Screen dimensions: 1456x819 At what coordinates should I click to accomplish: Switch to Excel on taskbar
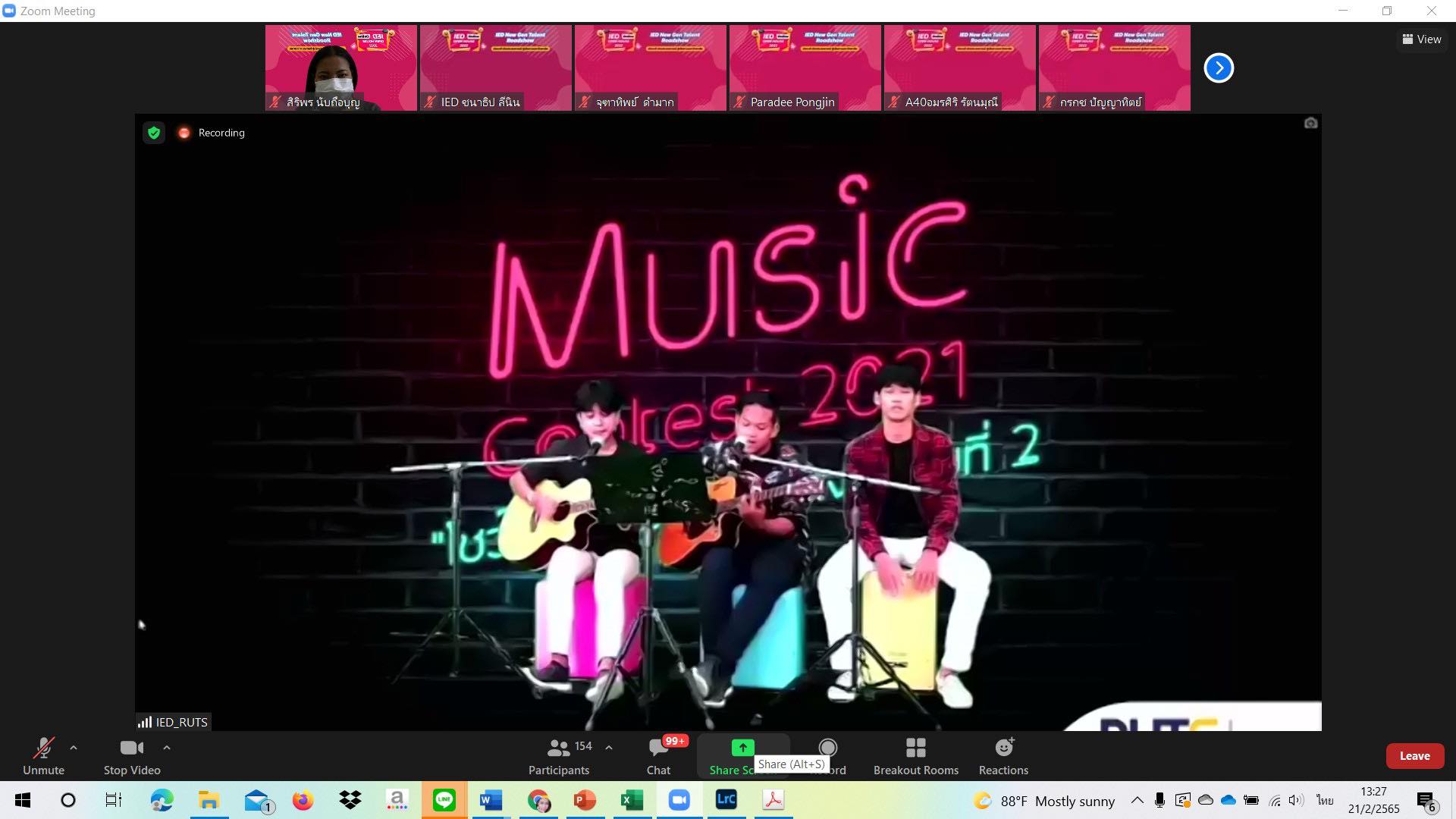(x=632, y=800)
